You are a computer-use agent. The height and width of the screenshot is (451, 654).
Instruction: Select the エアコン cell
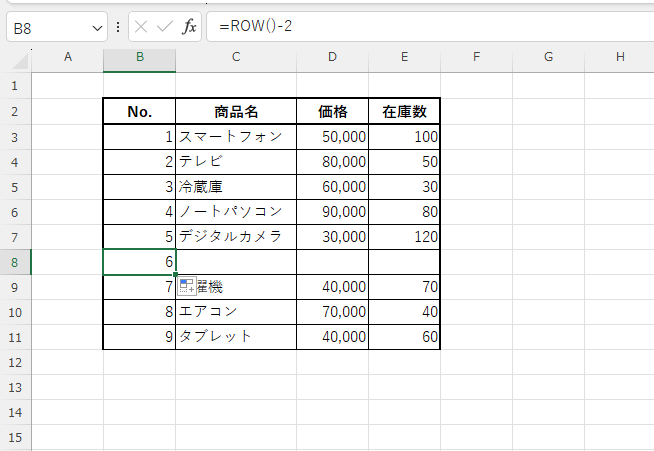[236, 312]
